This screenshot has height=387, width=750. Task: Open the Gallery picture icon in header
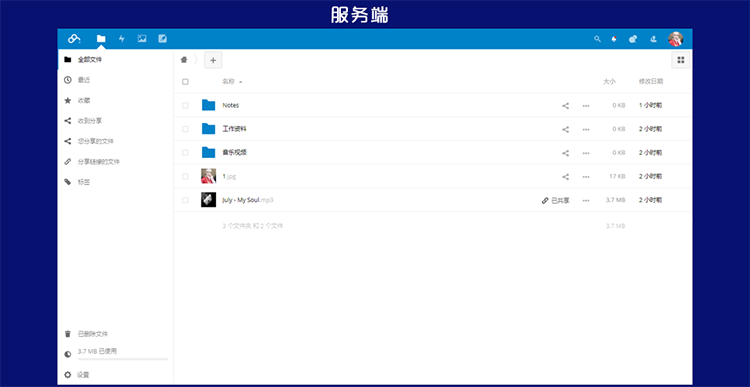142,39
